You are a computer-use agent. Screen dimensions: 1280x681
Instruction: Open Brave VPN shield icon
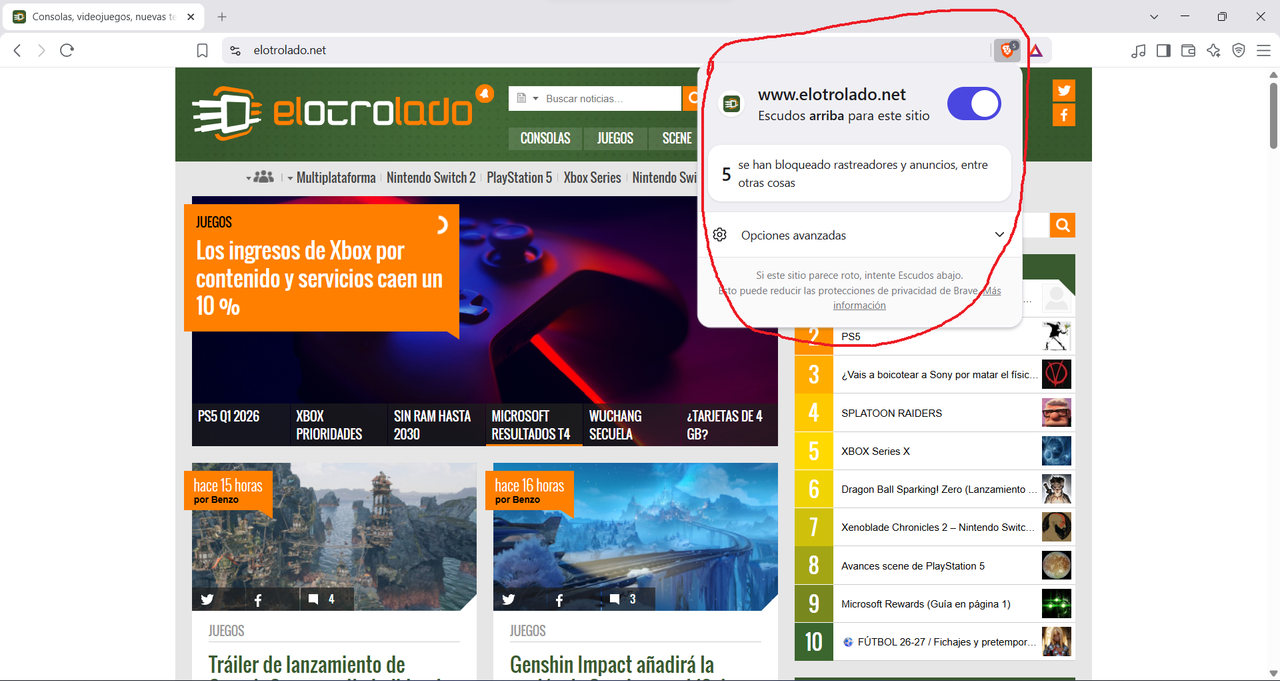pos(1238,50)
